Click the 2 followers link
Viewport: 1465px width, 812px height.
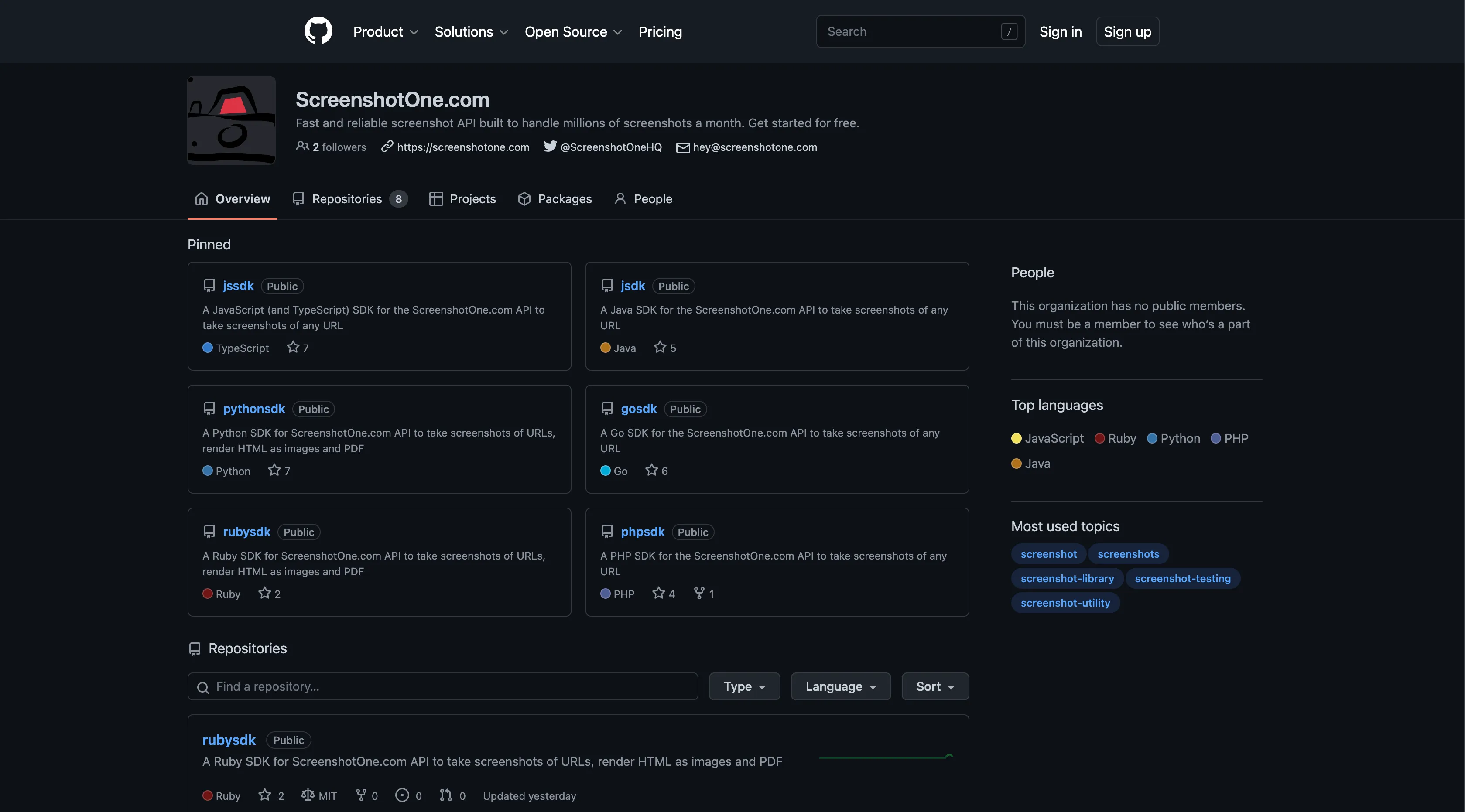pyautogui.click(x=339, y=147)
